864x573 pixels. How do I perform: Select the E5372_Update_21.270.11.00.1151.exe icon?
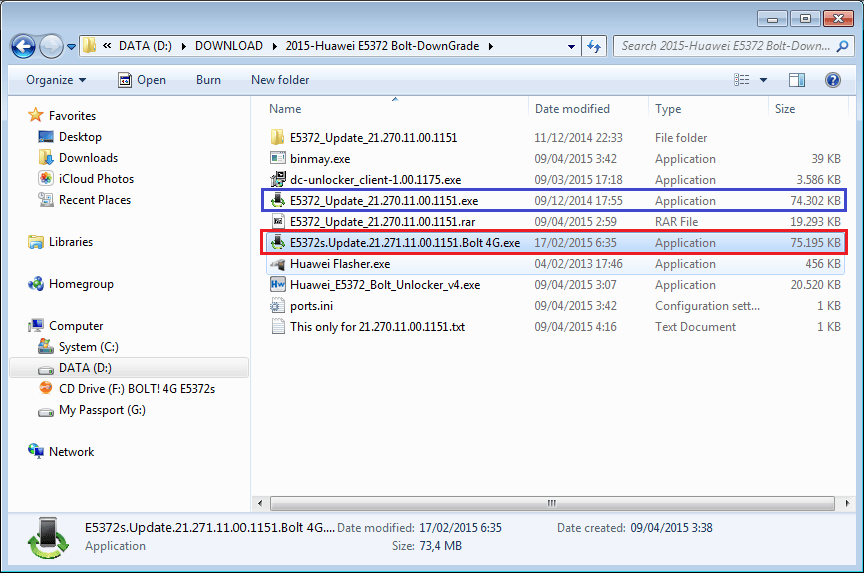pyautogui.click(x=278, y=200)
